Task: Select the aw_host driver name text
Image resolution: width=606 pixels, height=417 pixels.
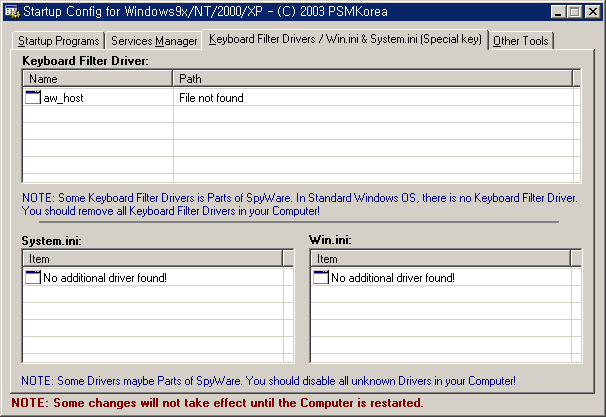Action: pyautogui.click(x=61, y=98)
